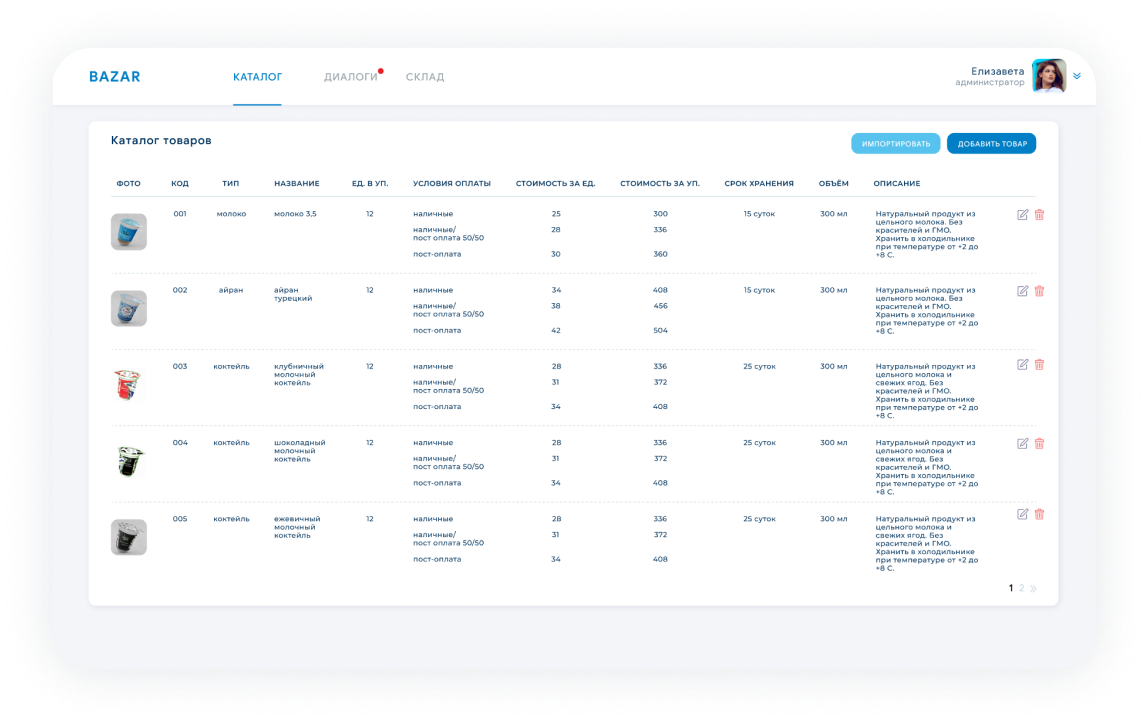Viewport: 1148px width, 725px height.
Task: Click code cell 001
Action: point(180,214)
